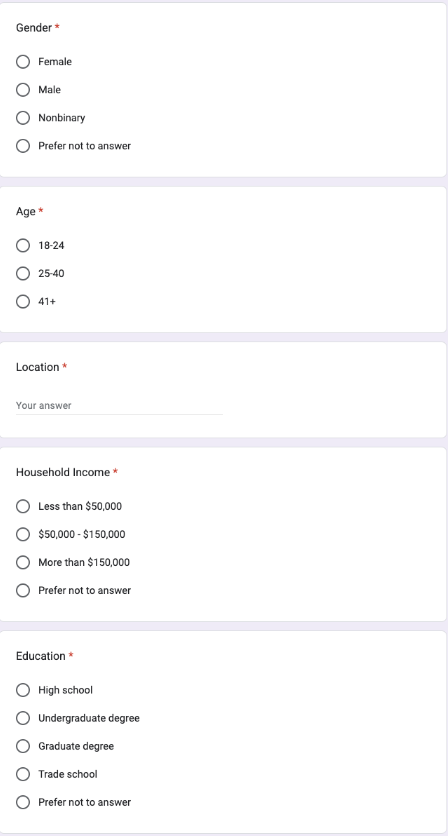The width and height of the screenshot is (448, 836).
Task: Click the Location answer text field
Action: click(119, 406)
